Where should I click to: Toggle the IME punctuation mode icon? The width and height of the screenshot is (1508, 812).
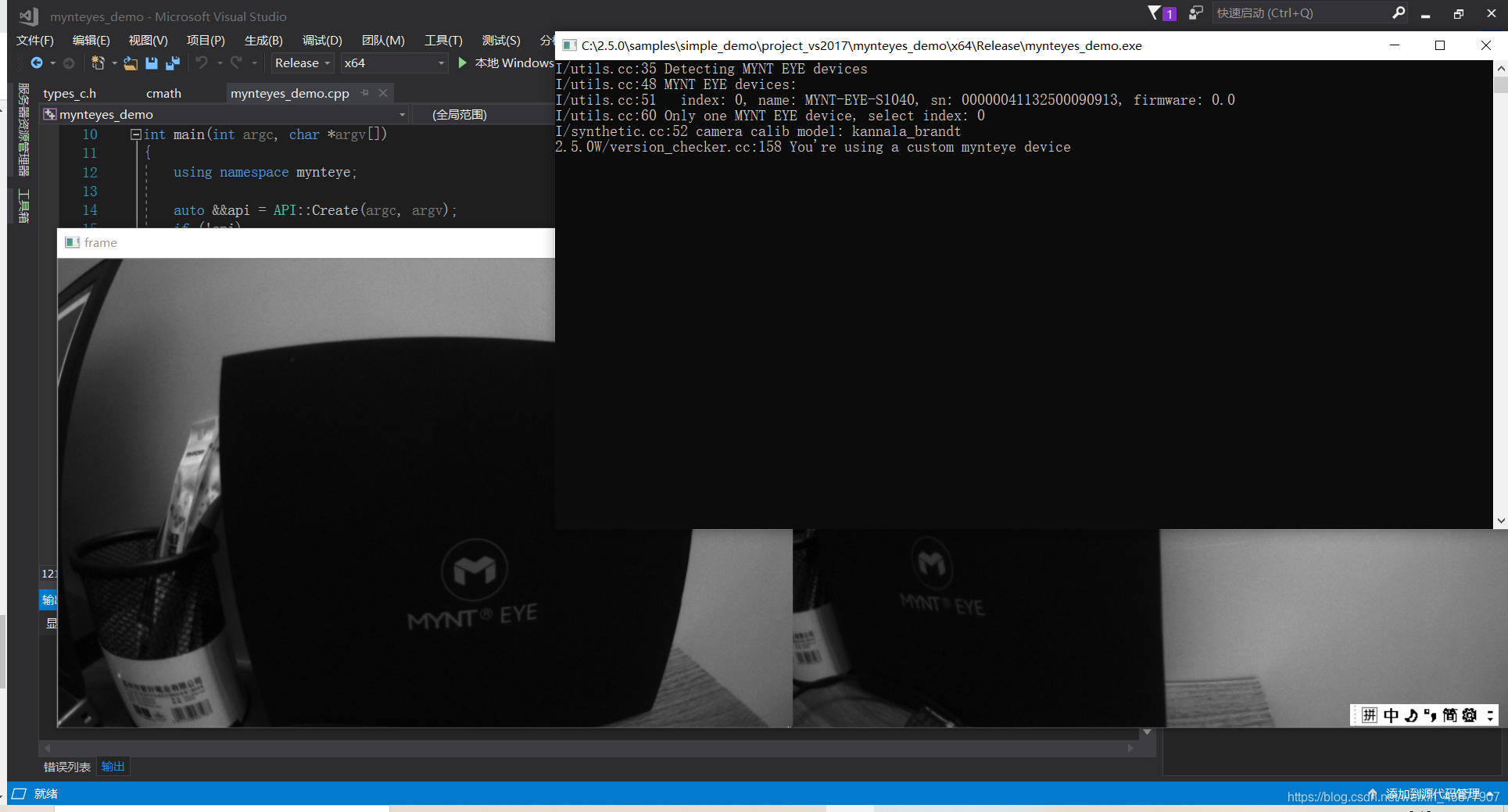pos(1430,715)
